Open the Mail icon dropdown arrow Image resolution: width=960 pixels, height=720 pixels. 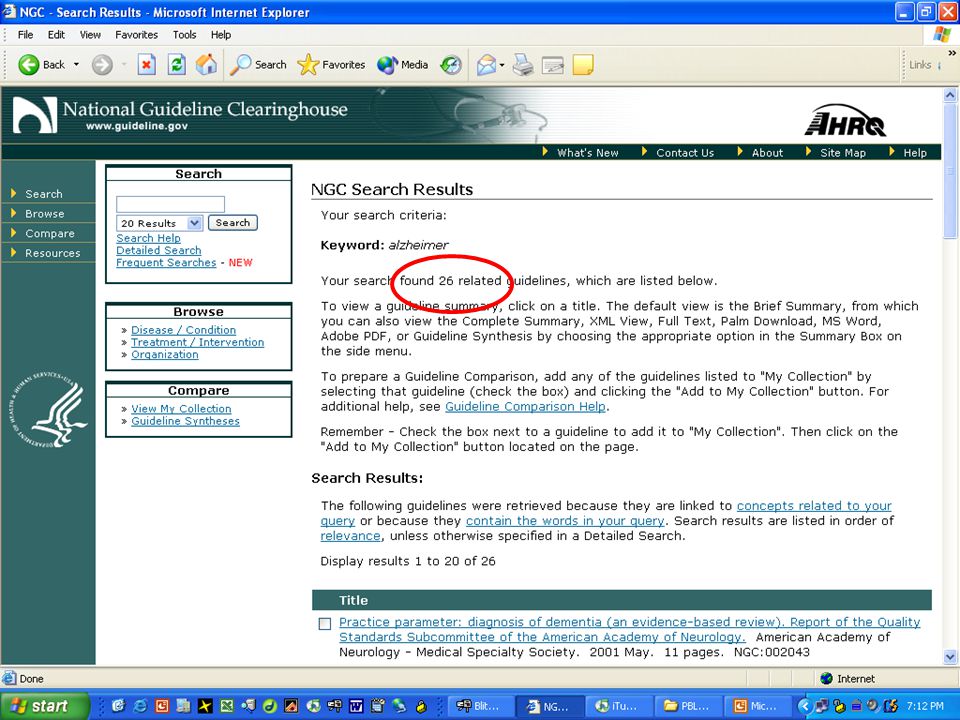tap(501, 65)
